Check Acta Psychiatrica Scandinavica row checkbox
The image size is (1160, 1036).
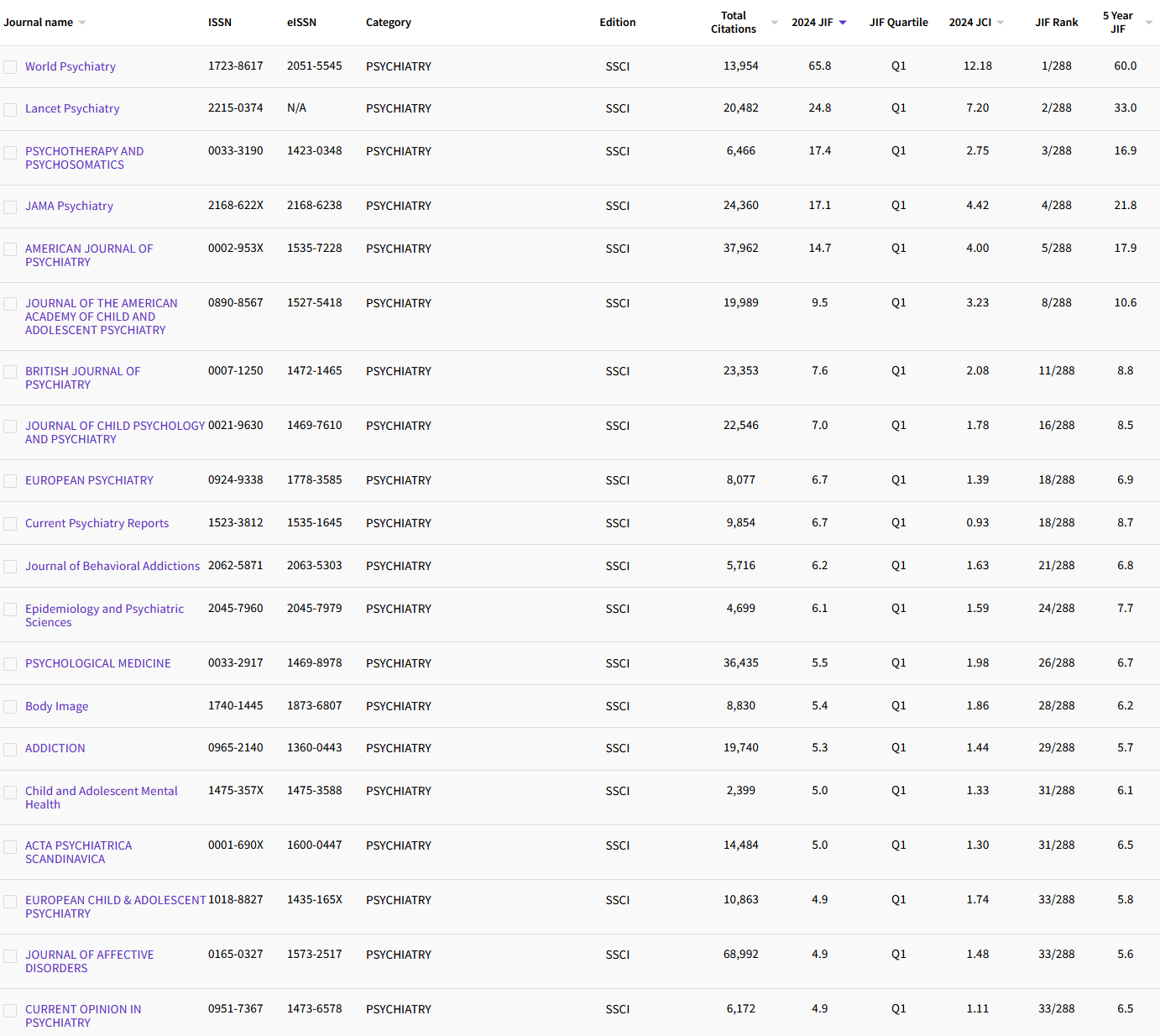(x=10, y=847)
